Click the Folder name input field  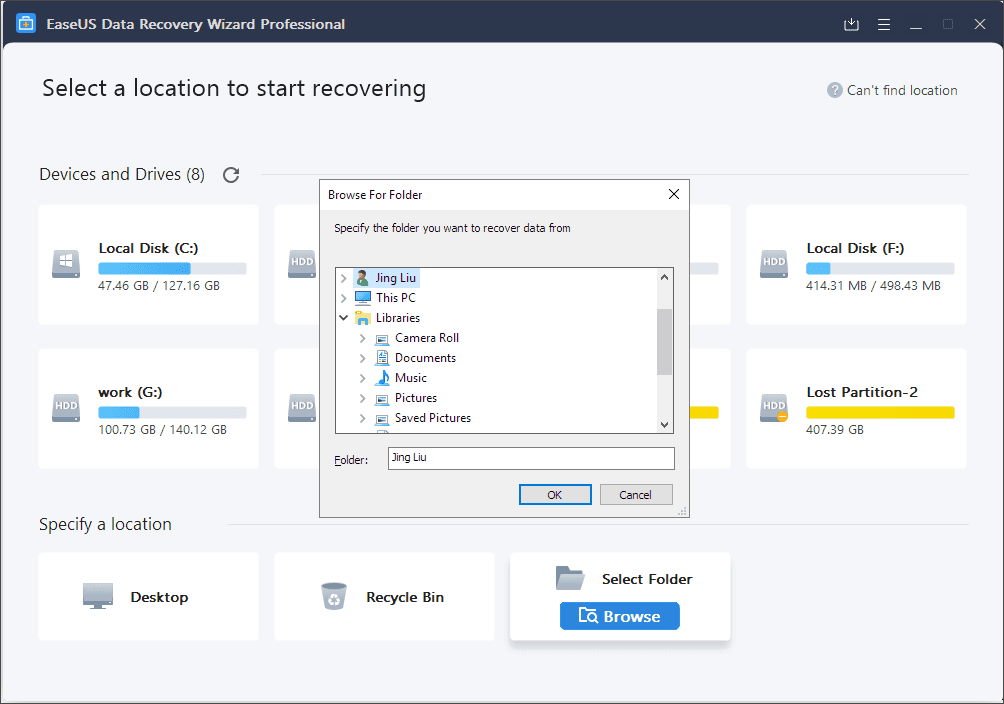coord(531,458)
